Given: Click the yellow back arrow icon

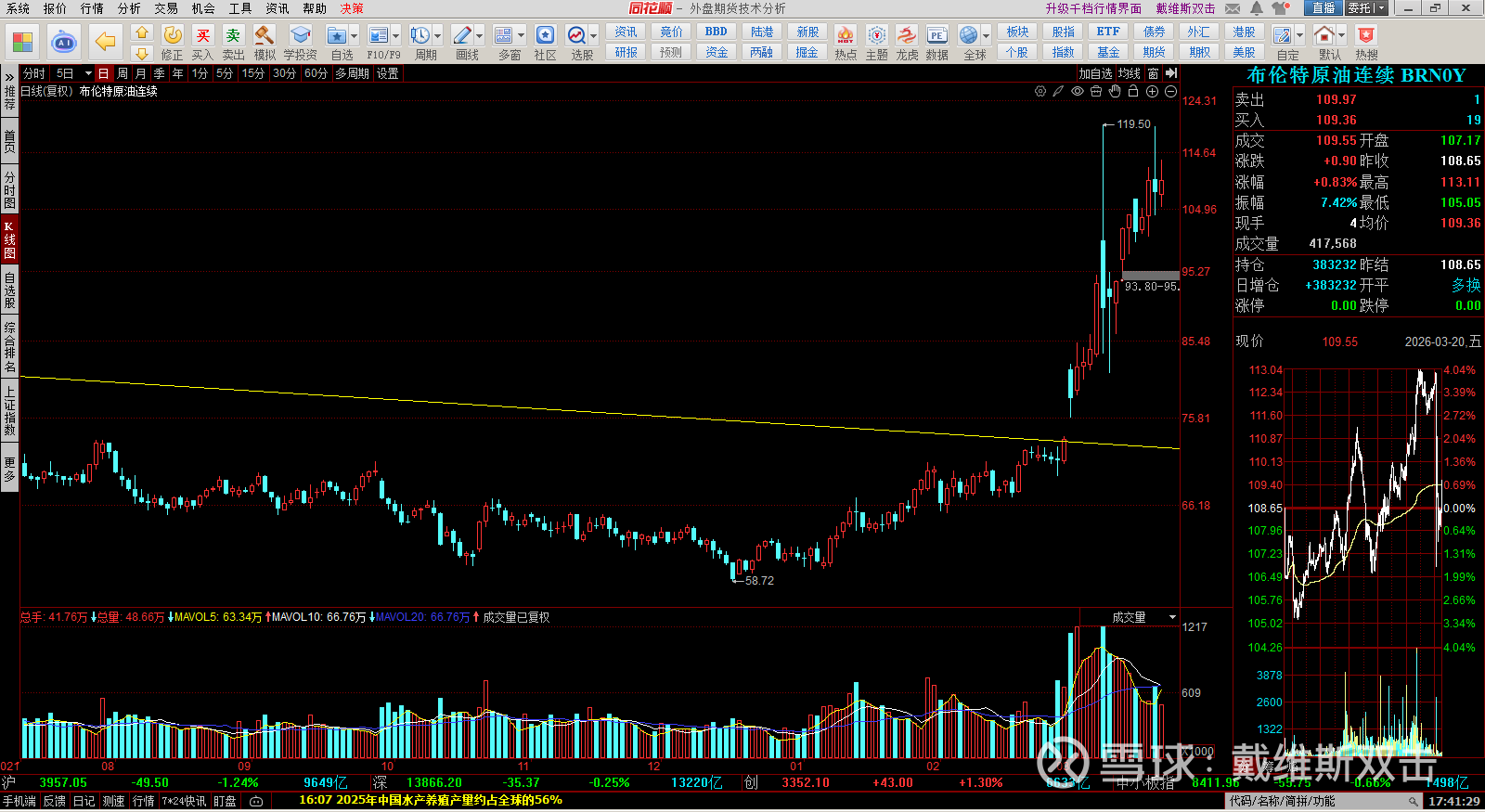Looking at the screenshot, I should click(105, 42).
